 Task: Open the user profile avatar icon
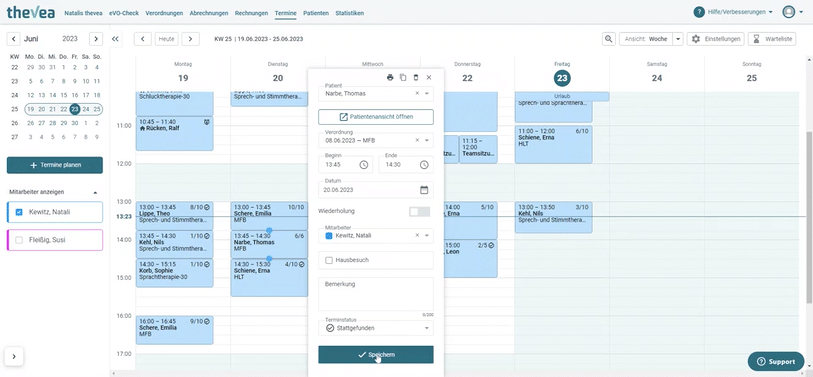[x=789, y=12]
